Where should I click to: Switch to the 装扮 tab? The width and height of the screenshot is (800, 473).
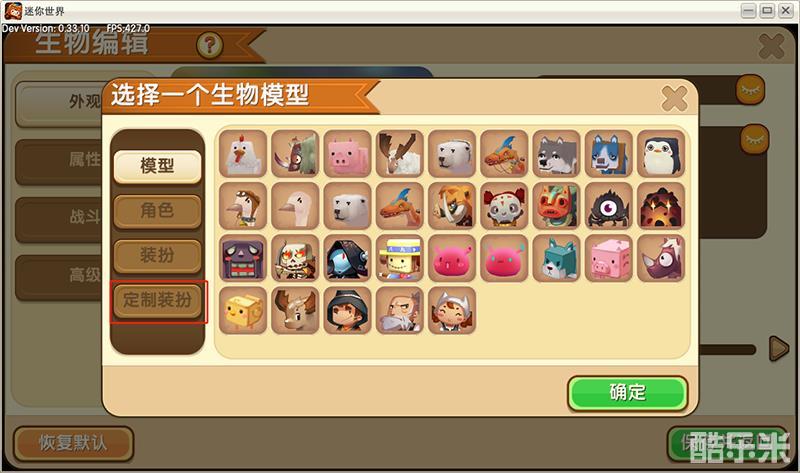[x=157, y=255]
